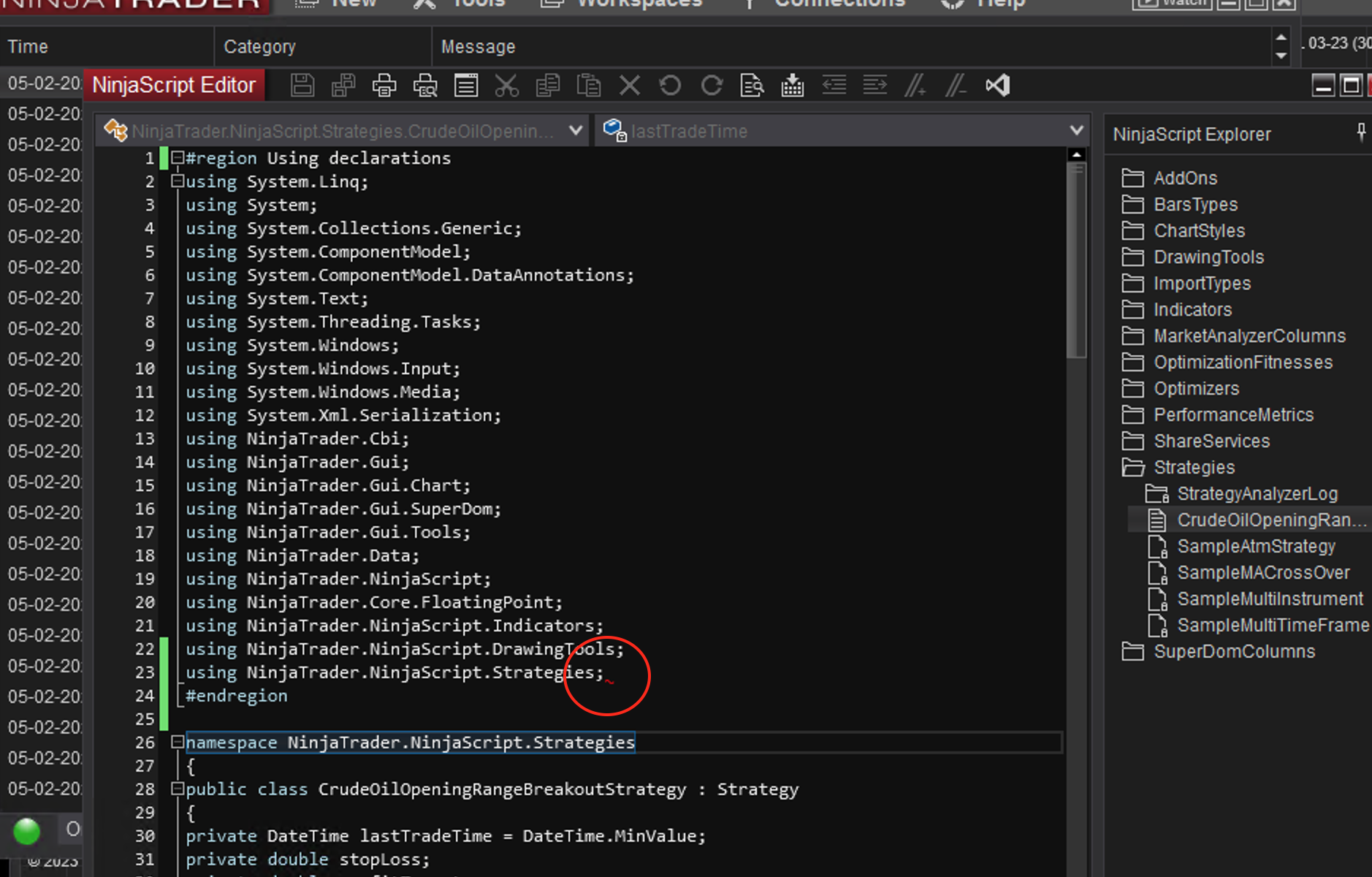
Task: Pin the NinjaScript Explorer panel
Action: click(1360, 132)
